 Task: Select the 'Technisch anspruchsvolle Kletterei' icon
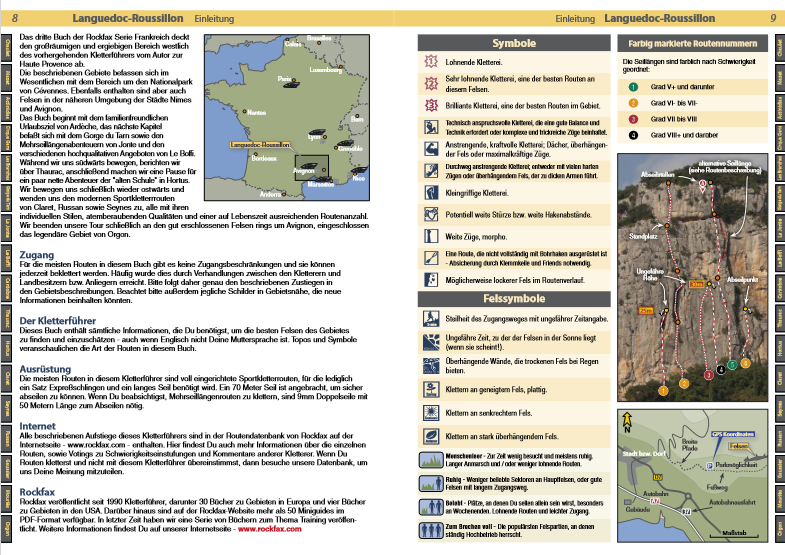pyautogui.click(x=431, y=127)
